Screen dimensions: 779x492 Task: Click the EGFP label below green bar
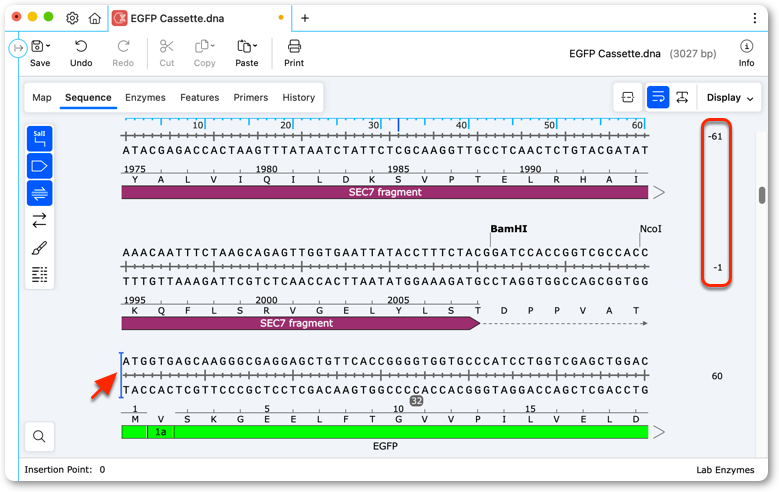pyautogui.click(x=385, y=446)
